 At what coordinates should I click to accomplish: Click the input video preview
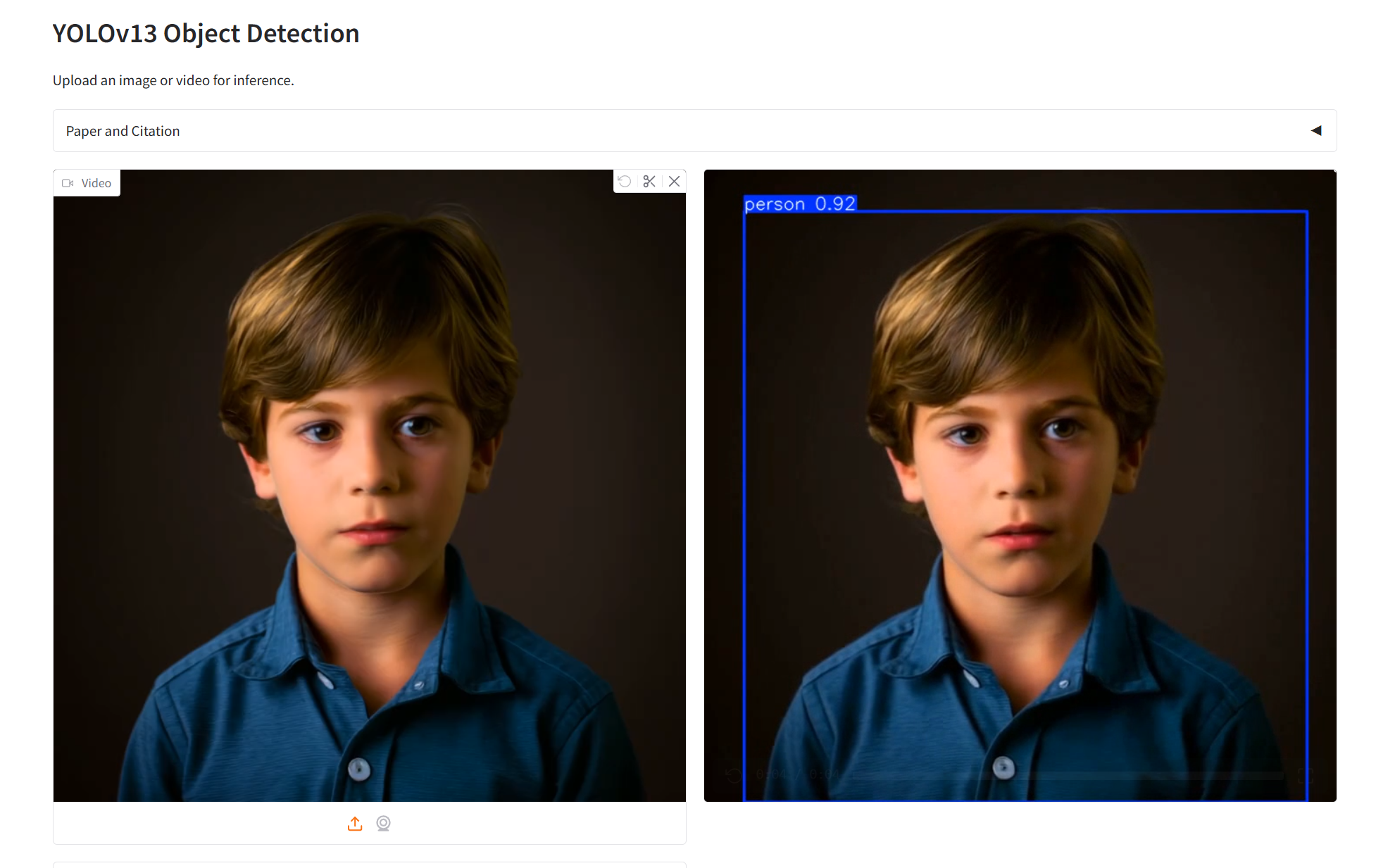coord(369,486)
